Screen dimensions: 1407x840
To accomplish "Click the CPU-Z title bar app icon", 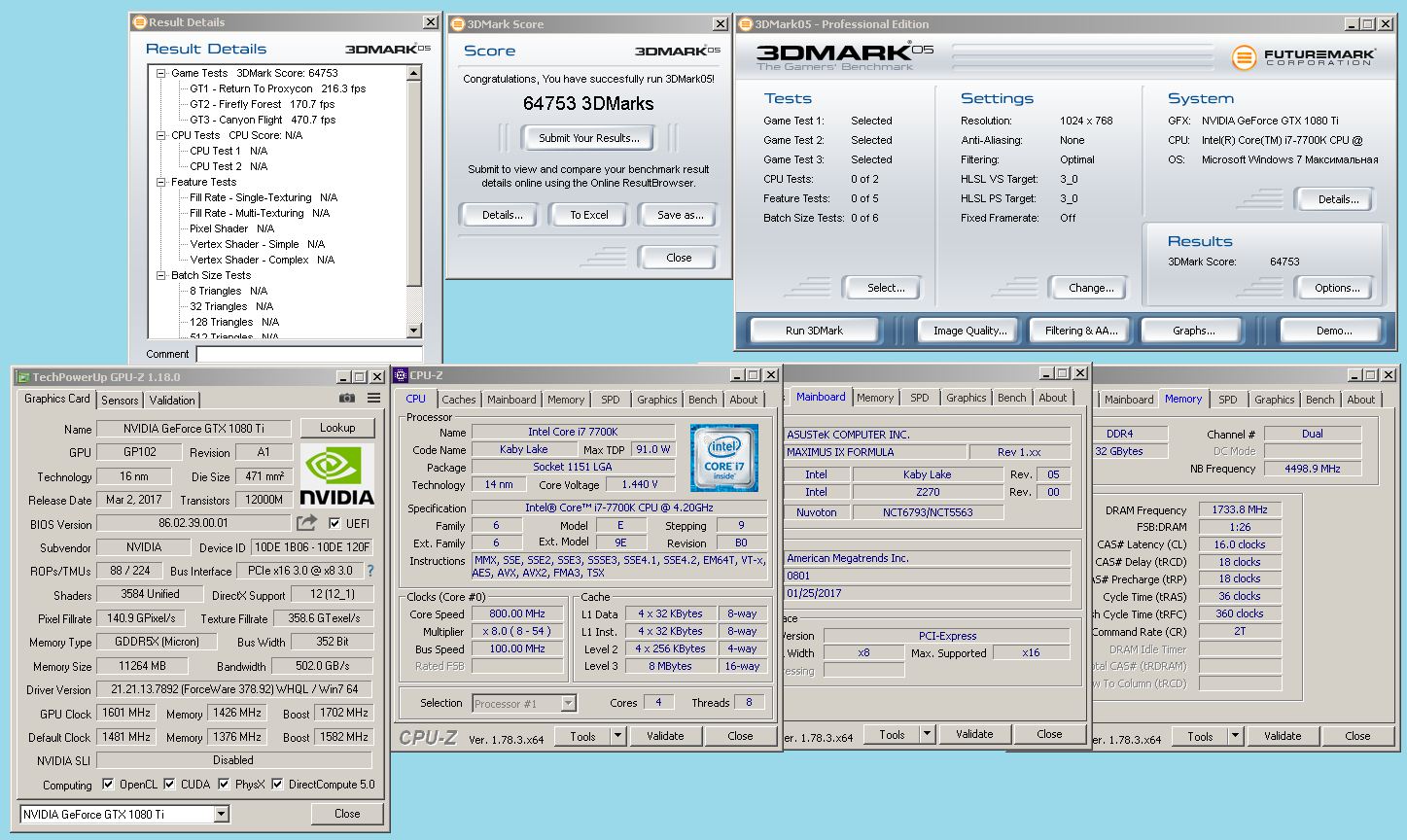I will click(401, 375).
